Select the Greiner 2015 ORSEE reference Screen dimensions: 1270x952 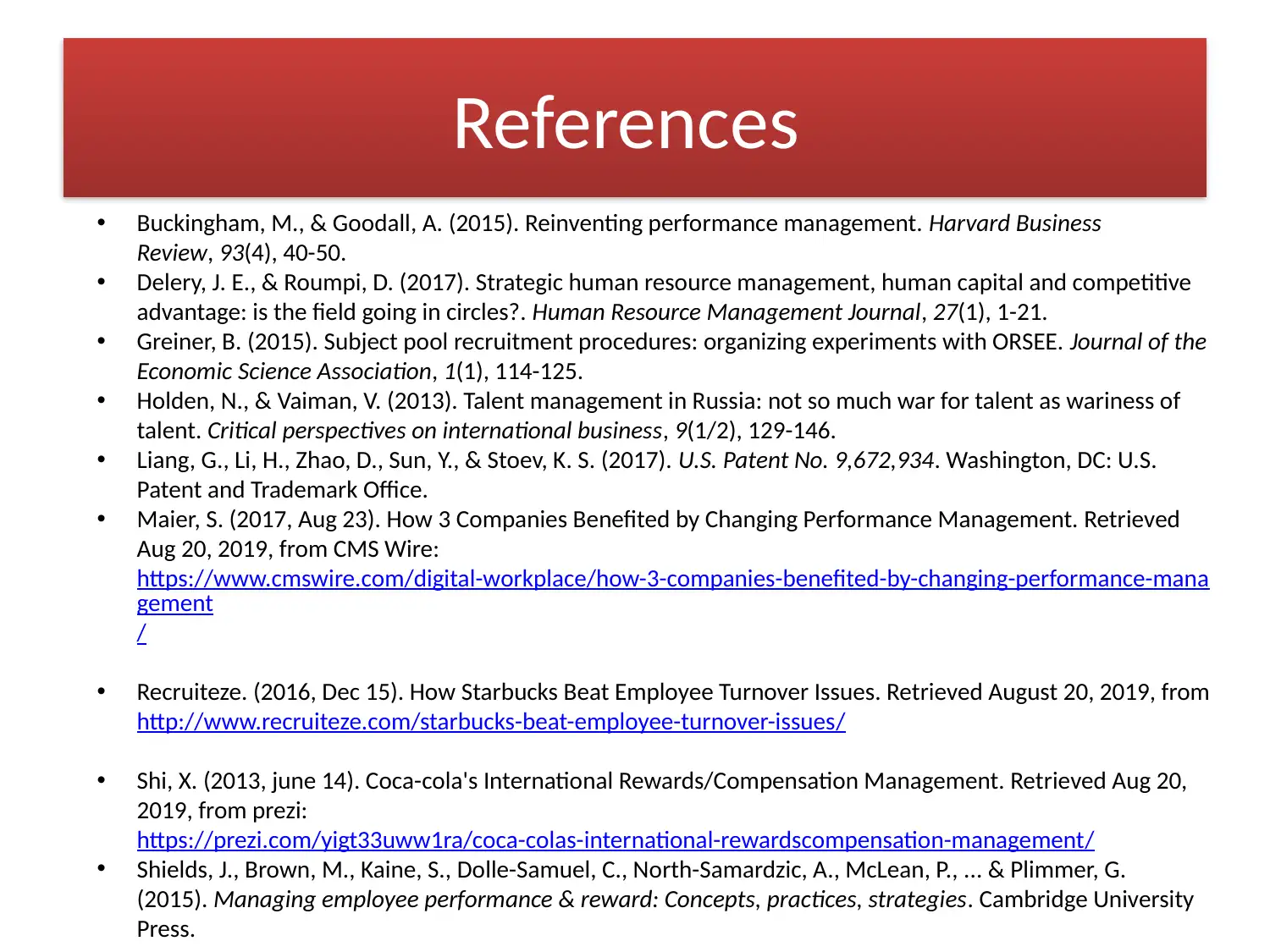click(671, 356)
